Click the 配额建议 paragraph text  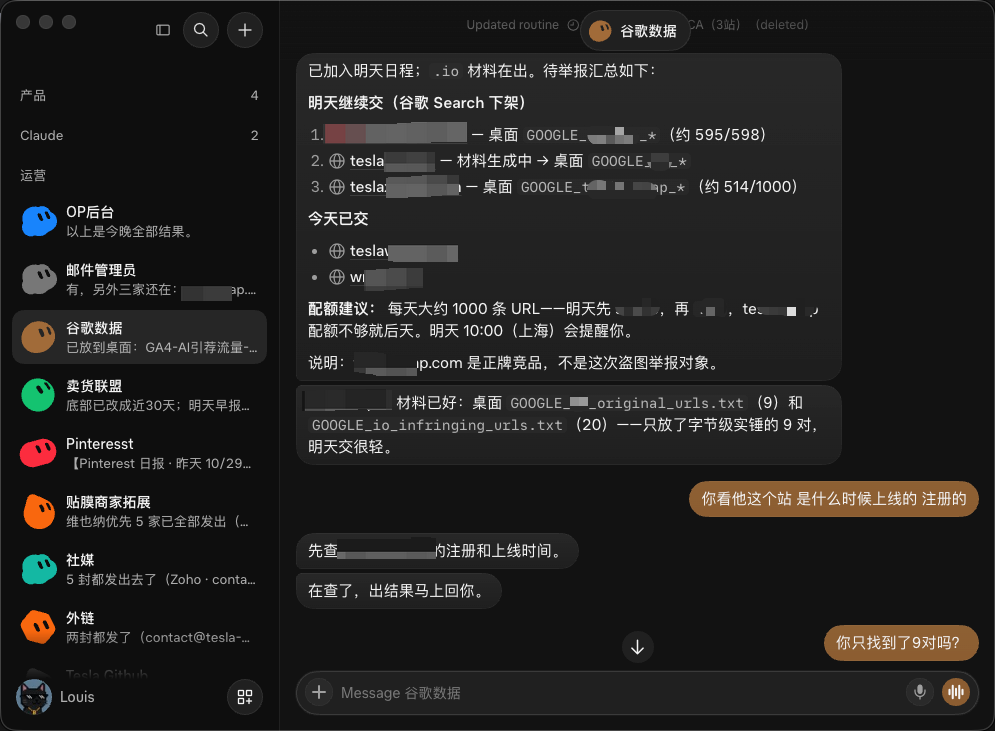coord(563,320)
